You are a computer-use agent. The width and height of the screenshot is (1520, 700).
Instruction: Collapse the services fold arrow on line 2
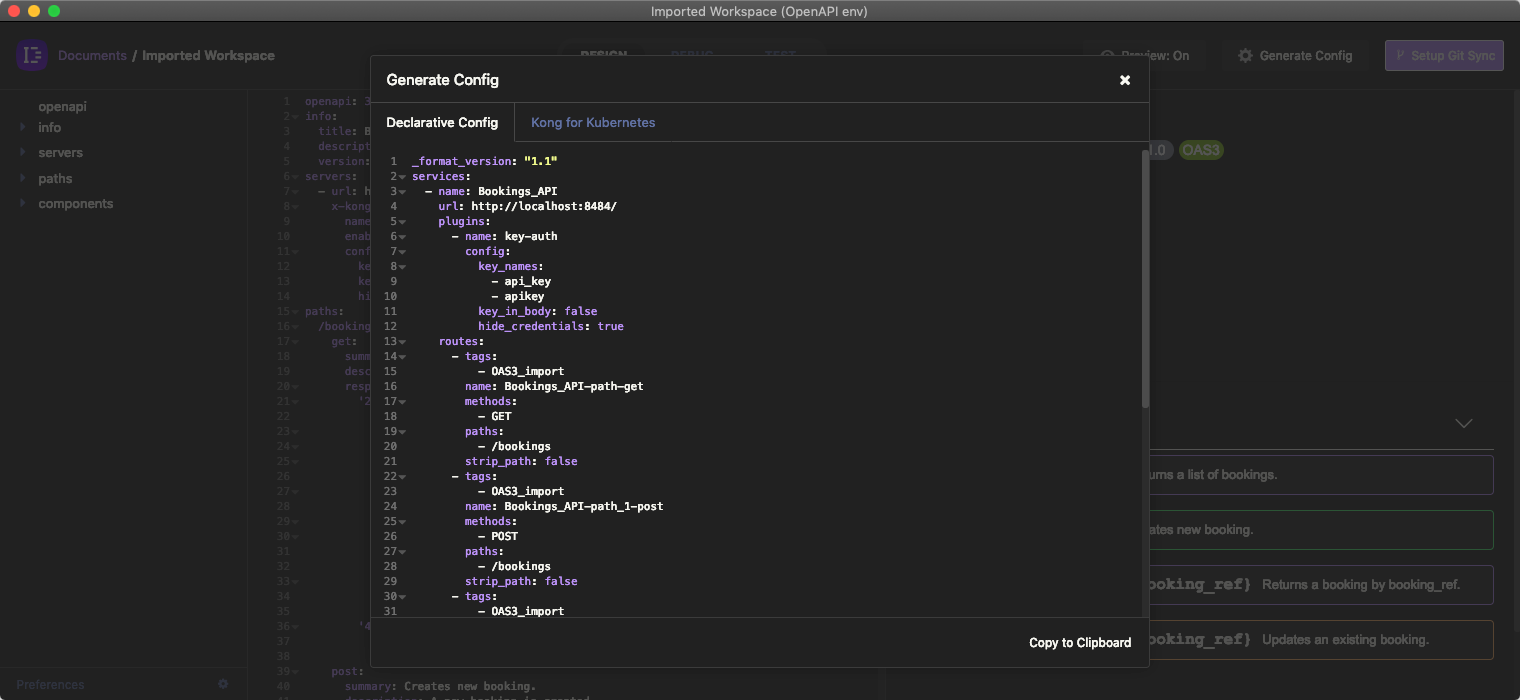pos(402,177)
